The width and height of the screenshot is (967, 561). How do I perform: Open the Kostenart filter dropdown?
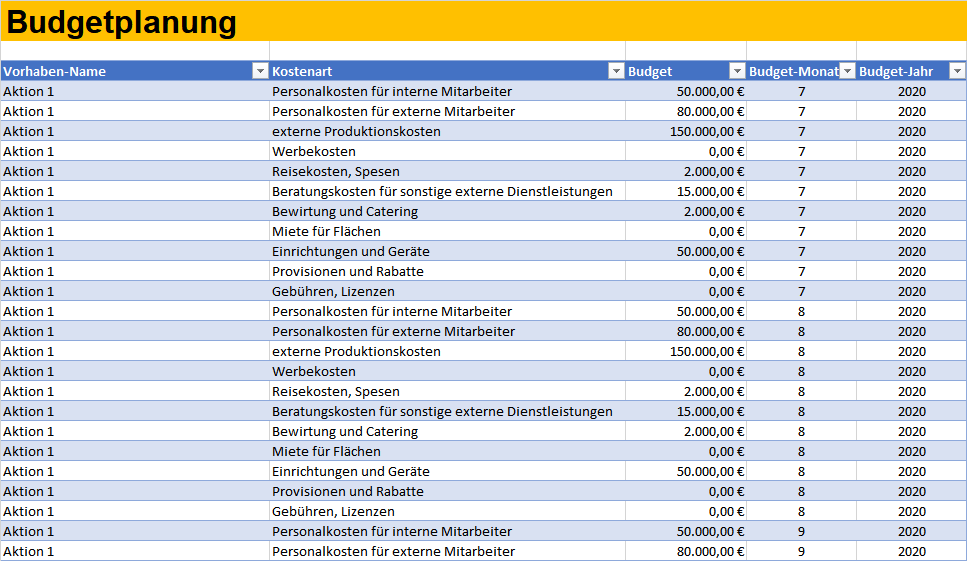[616, 72]
